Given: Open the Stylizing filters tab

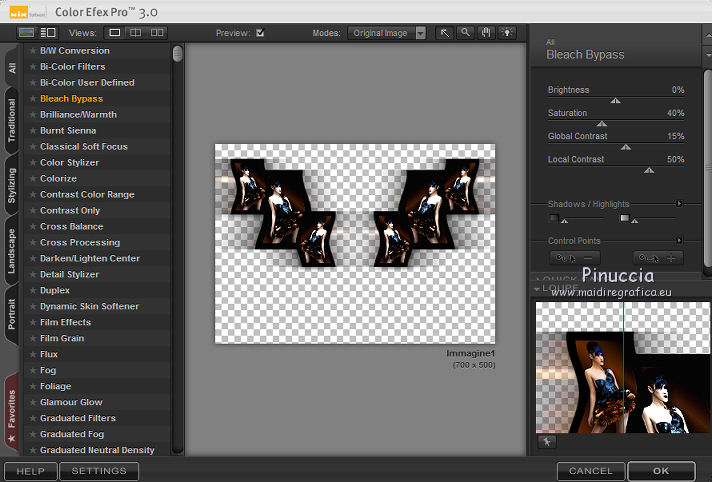Looking at the screenshot, I should [x=12, y=185].
